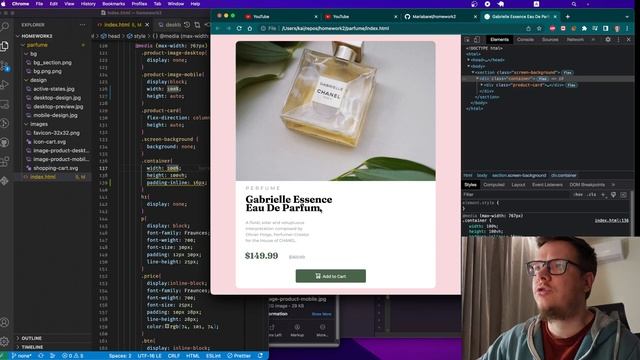Viewport: 640px width, 360px height.
Task: Click the HTML language mode in status bar
Action: click(193, 356)
